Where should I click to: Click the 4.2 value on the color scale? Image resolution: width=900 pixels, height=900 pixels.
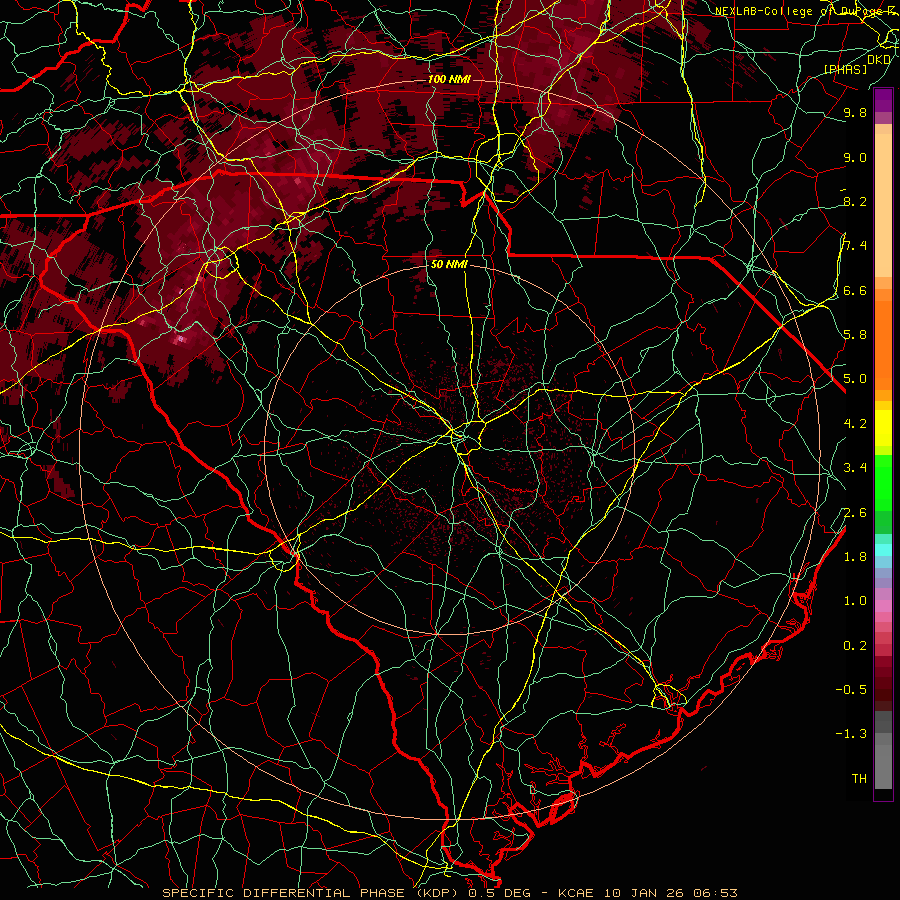[x=855, y=424]
